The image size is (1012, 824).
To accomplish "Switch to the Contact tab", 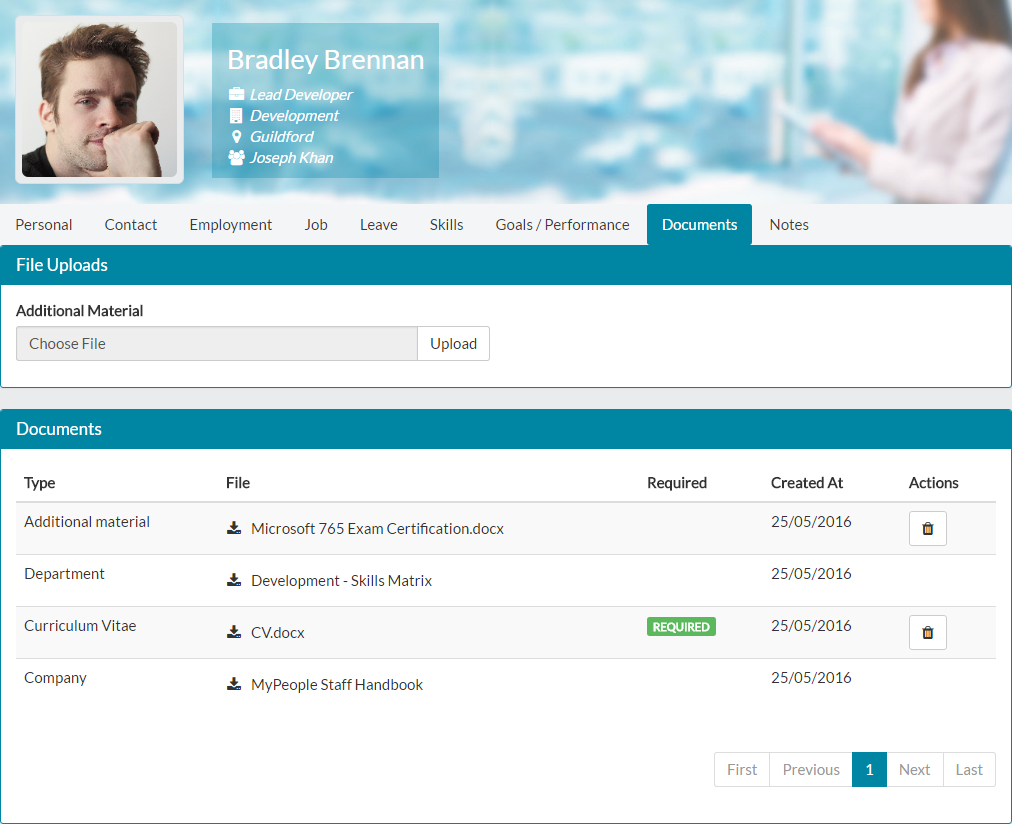I will point(130,225).
